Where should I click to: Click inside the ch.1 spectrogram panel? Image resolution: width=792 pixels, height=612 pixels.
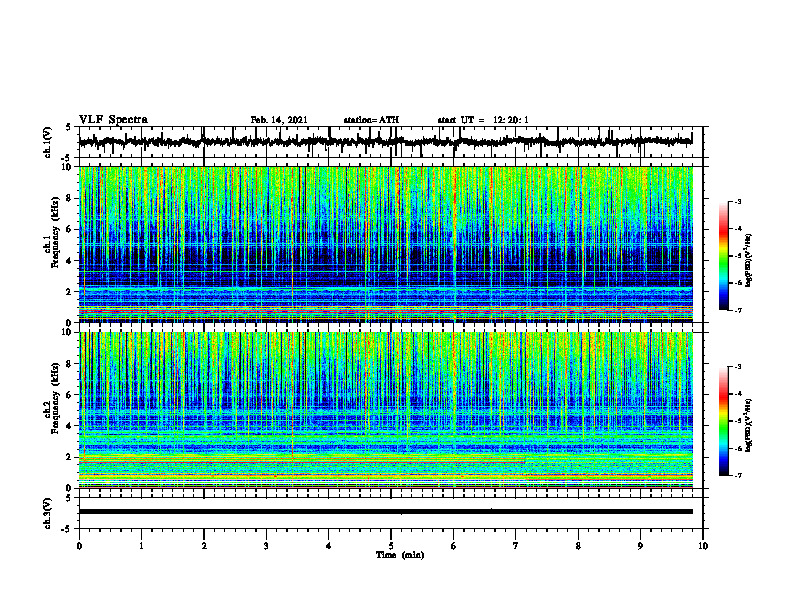[x=385, y=244]
